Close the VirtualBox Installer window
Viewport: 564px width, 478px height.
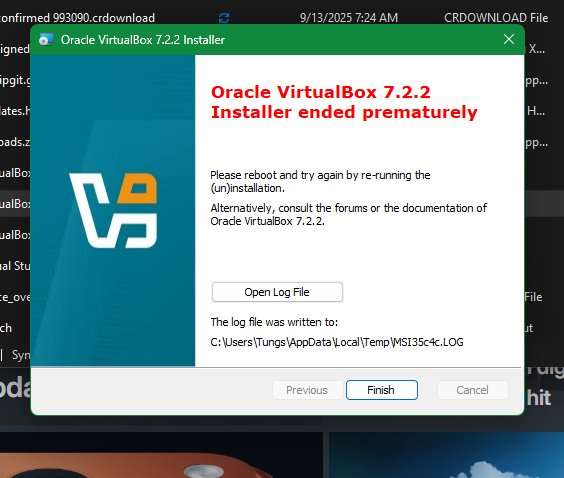[509, 39]
